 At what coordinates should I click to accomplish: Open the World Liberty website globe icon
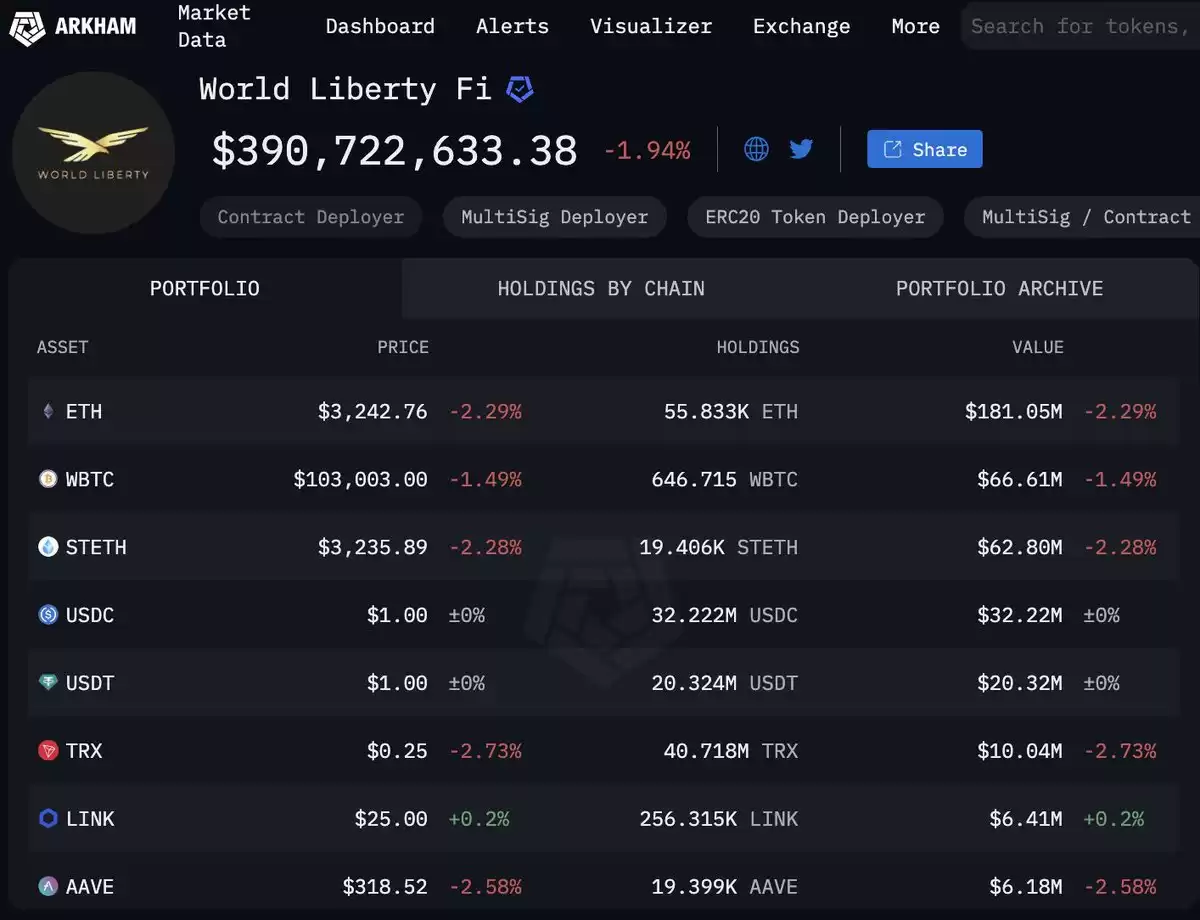tap(757, 150)
